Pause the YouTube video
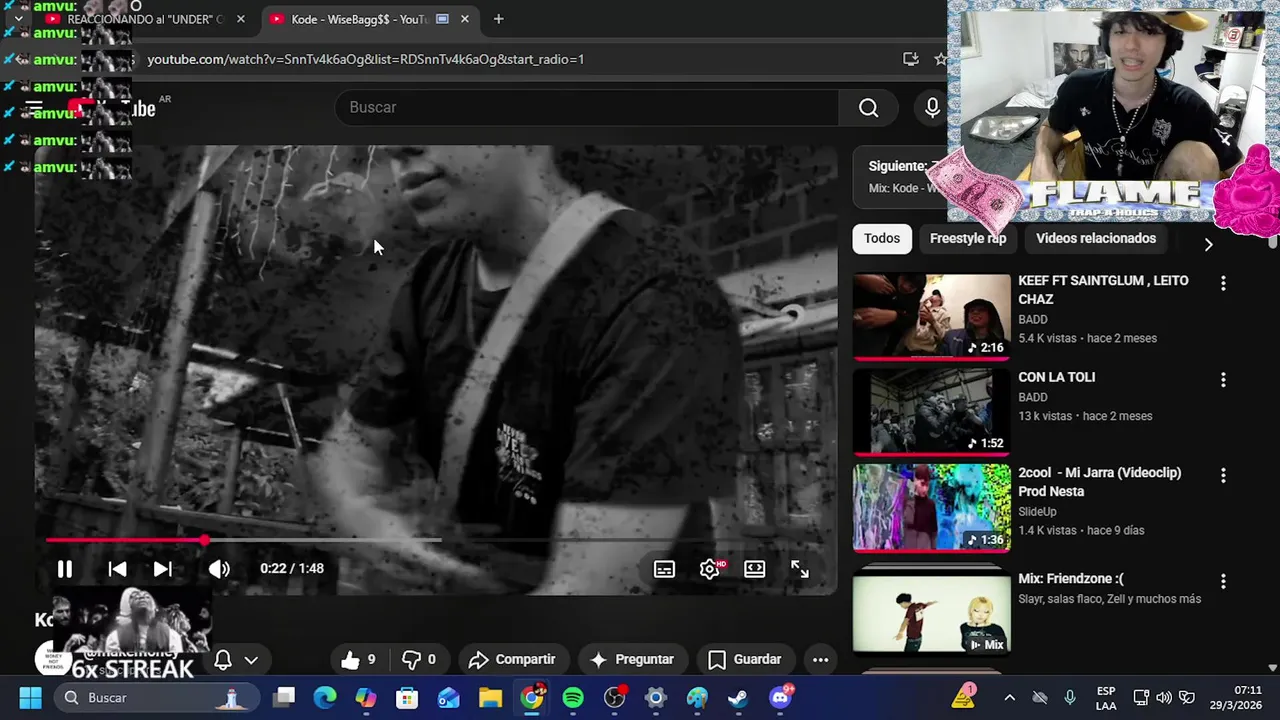This screenshot has width=1280, height=720. click(64, 569)
